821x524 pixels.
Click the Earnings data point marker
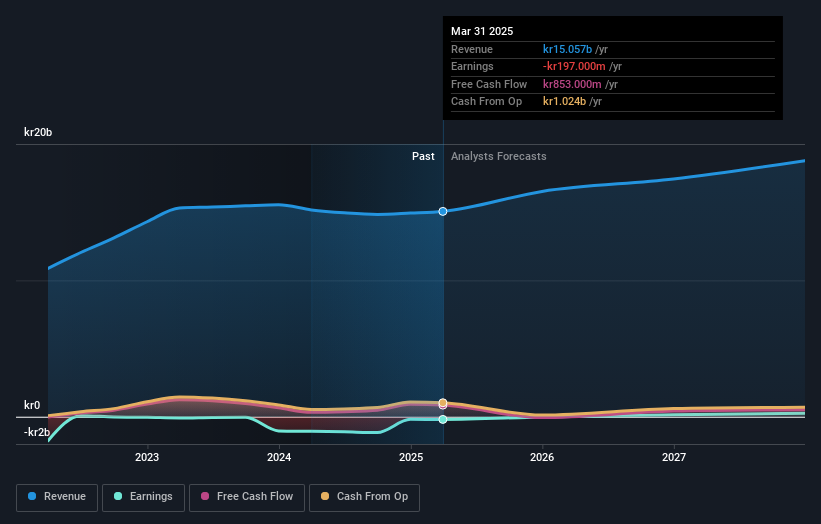[x=443, y=419]
